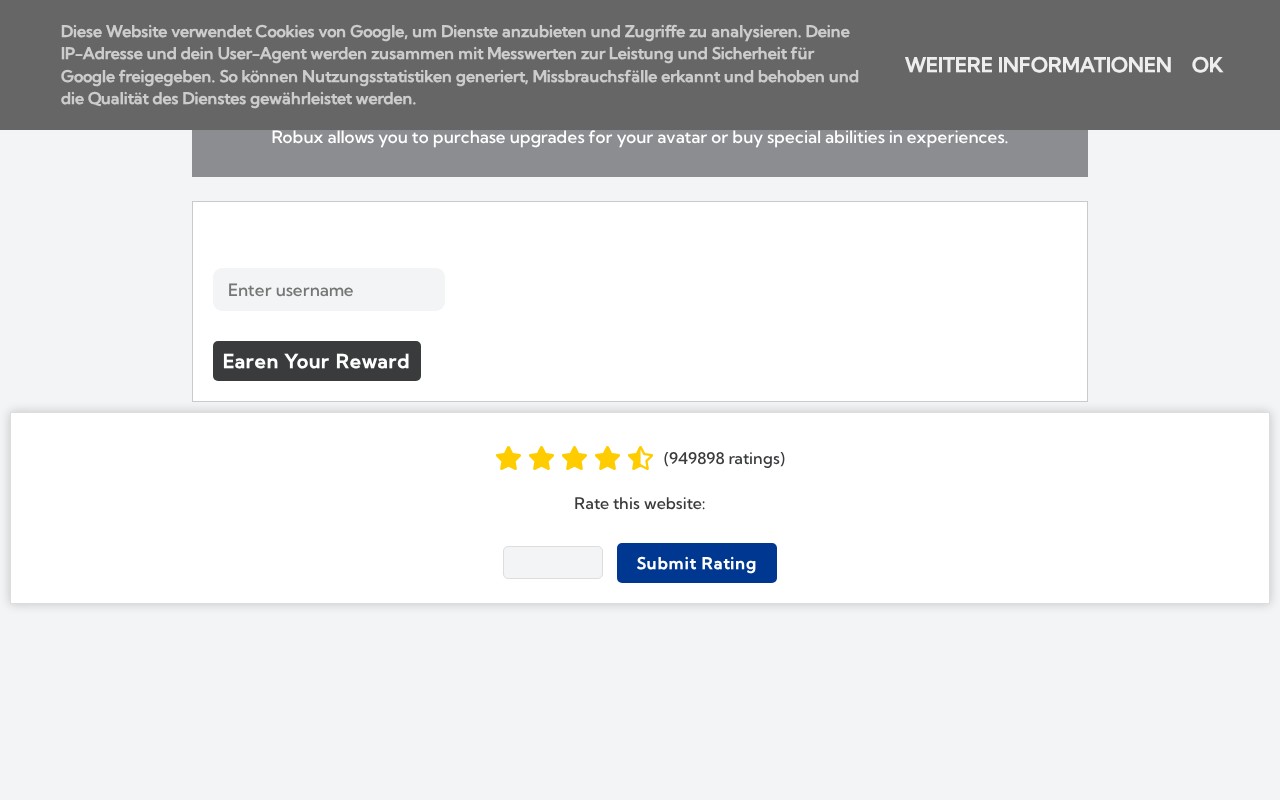Click the cookie notice paragraph text
The image size is (1280, 800).
(x=460, y=65)
